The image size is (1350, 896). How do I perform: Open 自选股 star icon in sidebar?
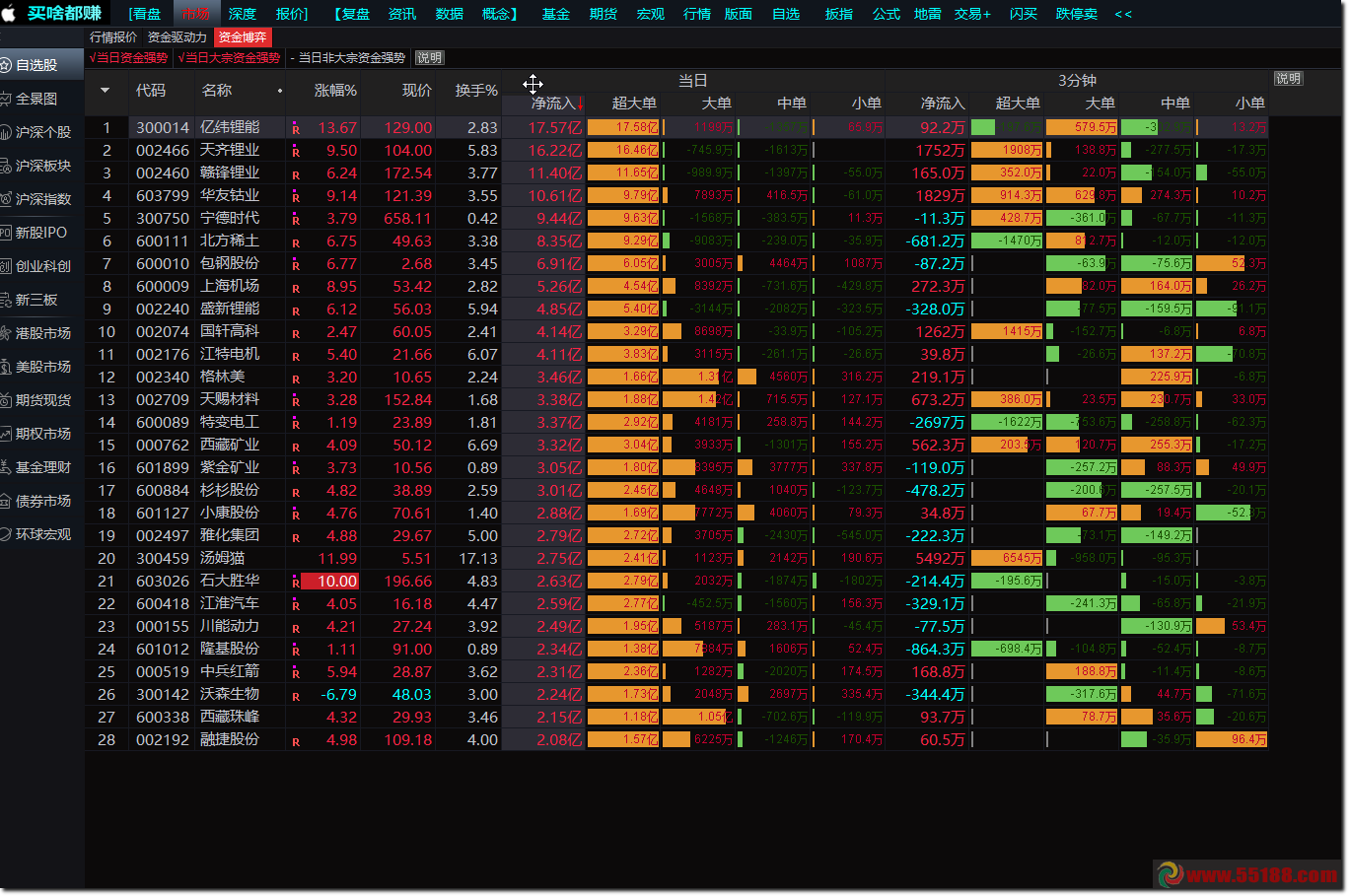point(6,65)
